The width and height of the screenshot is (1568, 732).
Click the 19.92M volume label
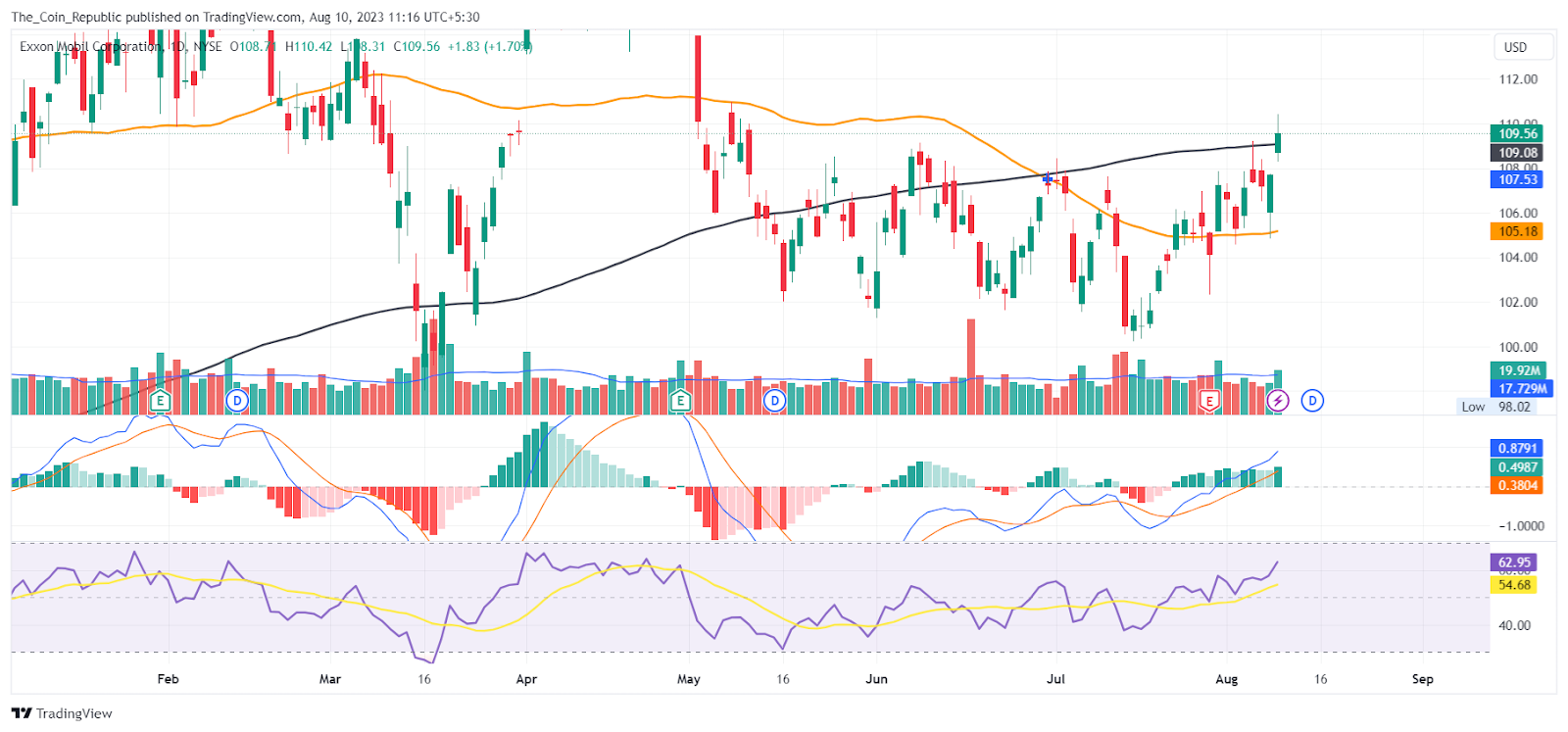tap(1519, 370)
